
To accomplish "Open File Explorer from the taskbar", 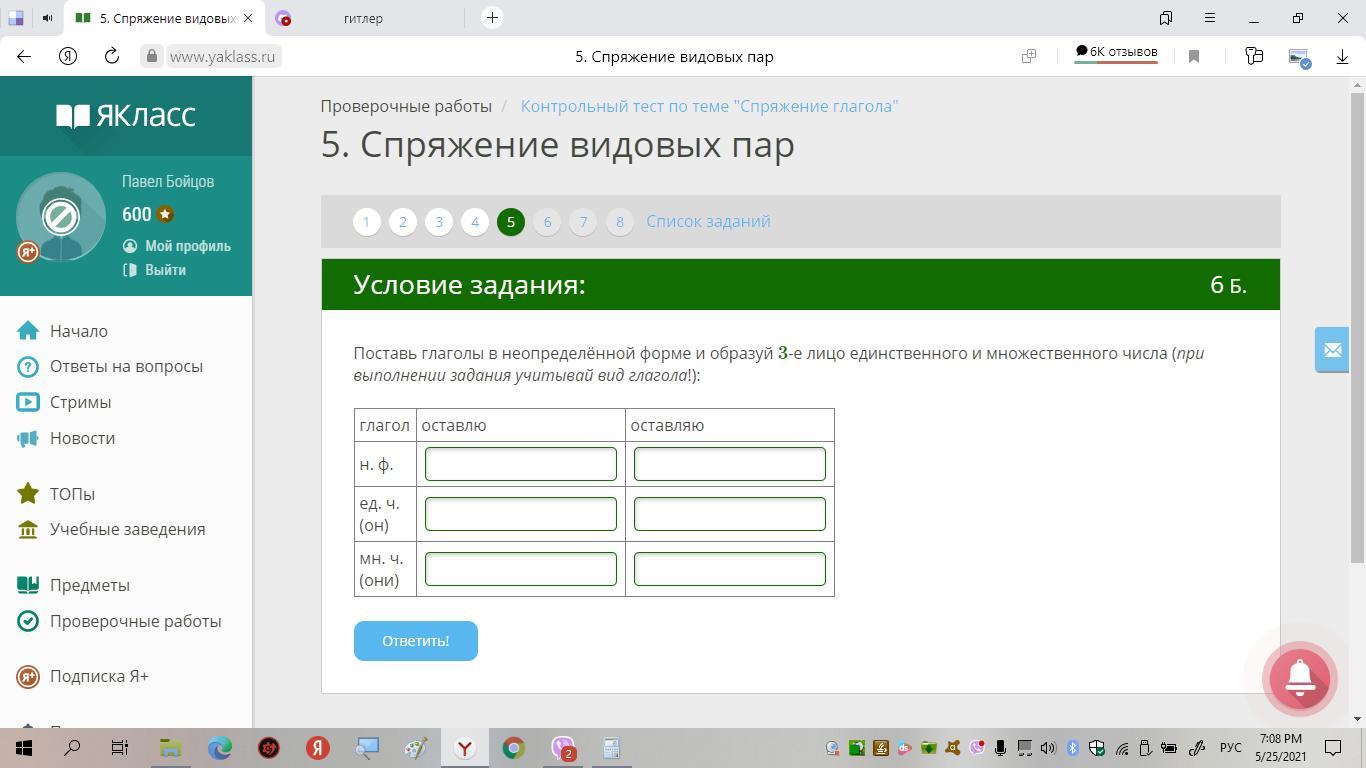I will pyautogui.click(x=170, y=747).
